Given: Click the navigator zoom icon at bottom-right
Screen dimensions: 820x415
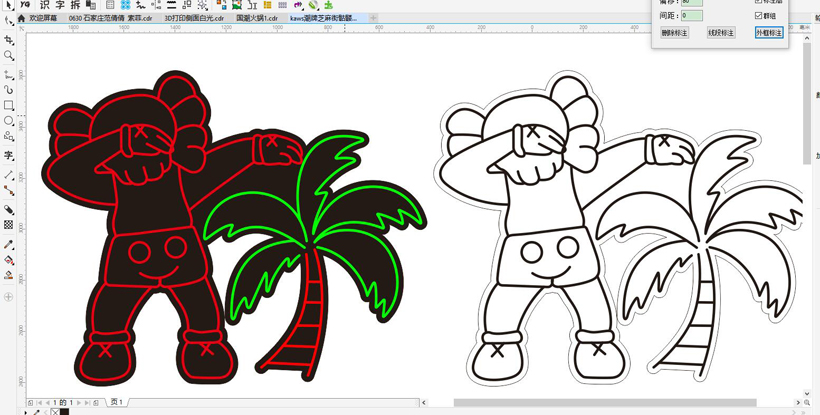Looking at the screenshot, I should coord(807,402).
